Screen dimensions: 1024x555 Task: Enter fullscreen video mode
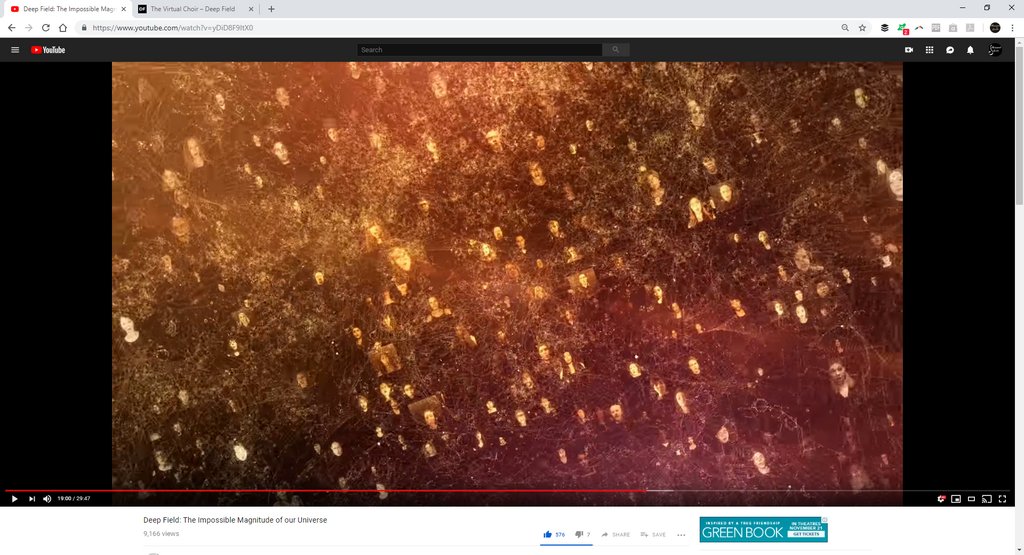click(1002, 499)
